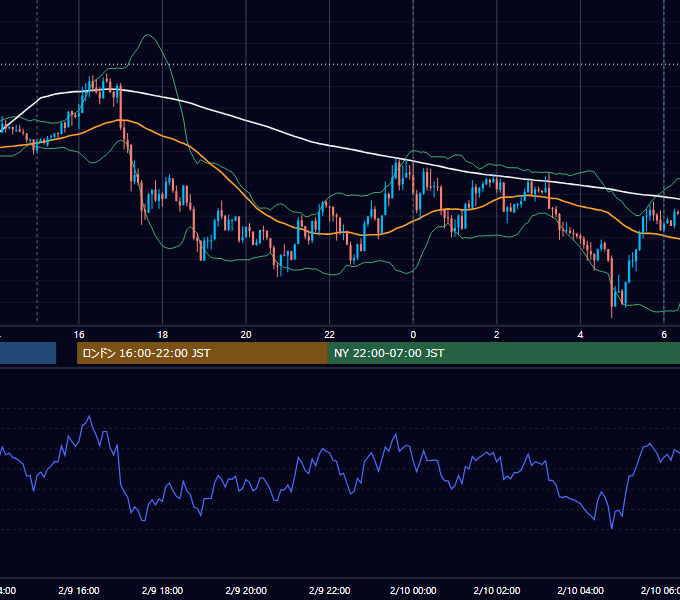Click the 2/10 00:00 label on oscillator axis
Image resolution: width=680 pixels, height=600 pixels.
(413, 590)
